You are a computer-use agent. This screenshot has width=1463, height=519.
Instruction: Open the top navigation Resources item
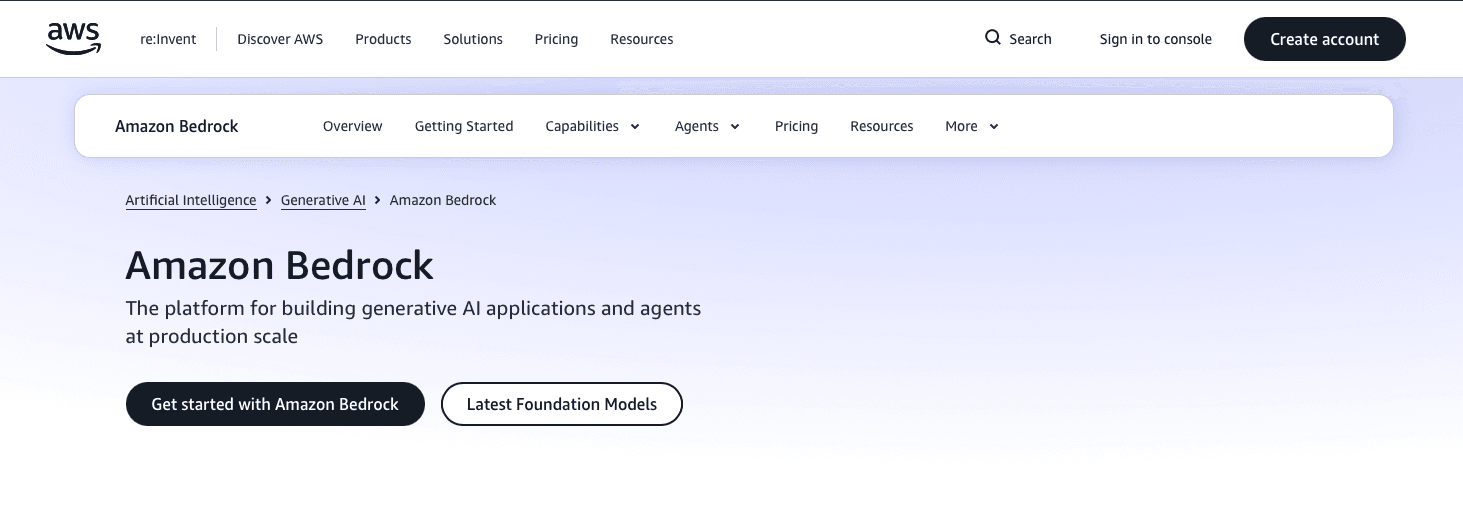coord(641,39)
